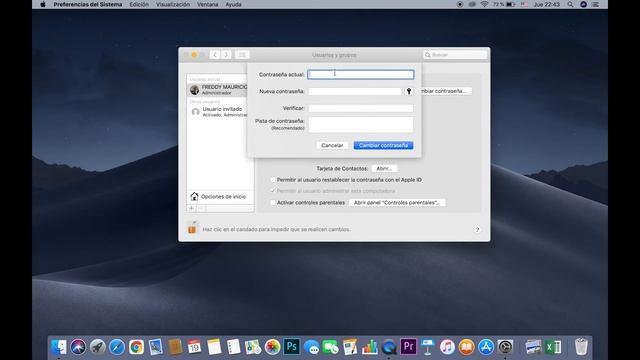
Task: Toggle Activar controles parentales checkbox
Action: [273, 202]
